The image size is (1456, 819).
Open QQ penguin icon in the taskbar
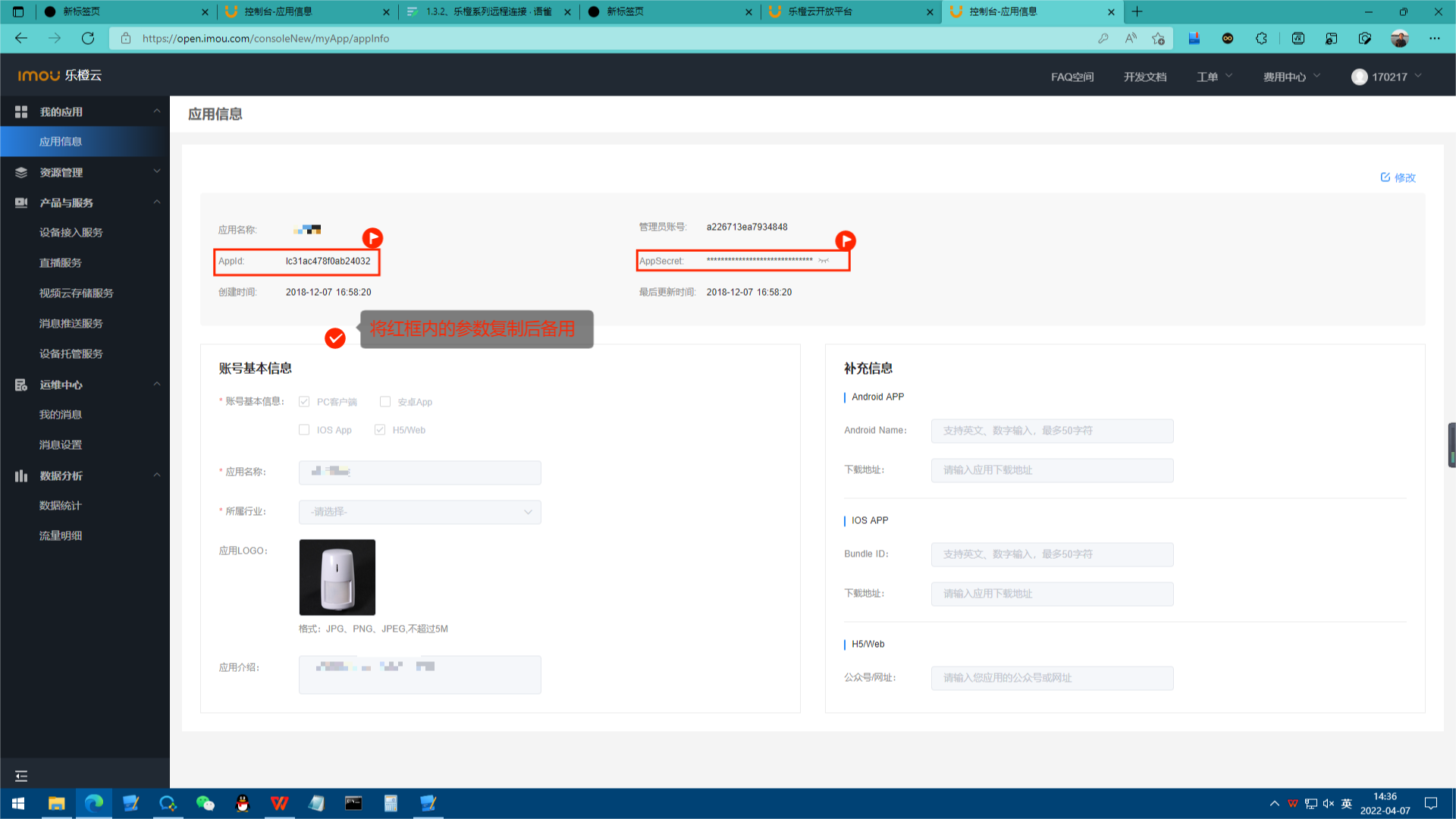click(x=243, y=803)
